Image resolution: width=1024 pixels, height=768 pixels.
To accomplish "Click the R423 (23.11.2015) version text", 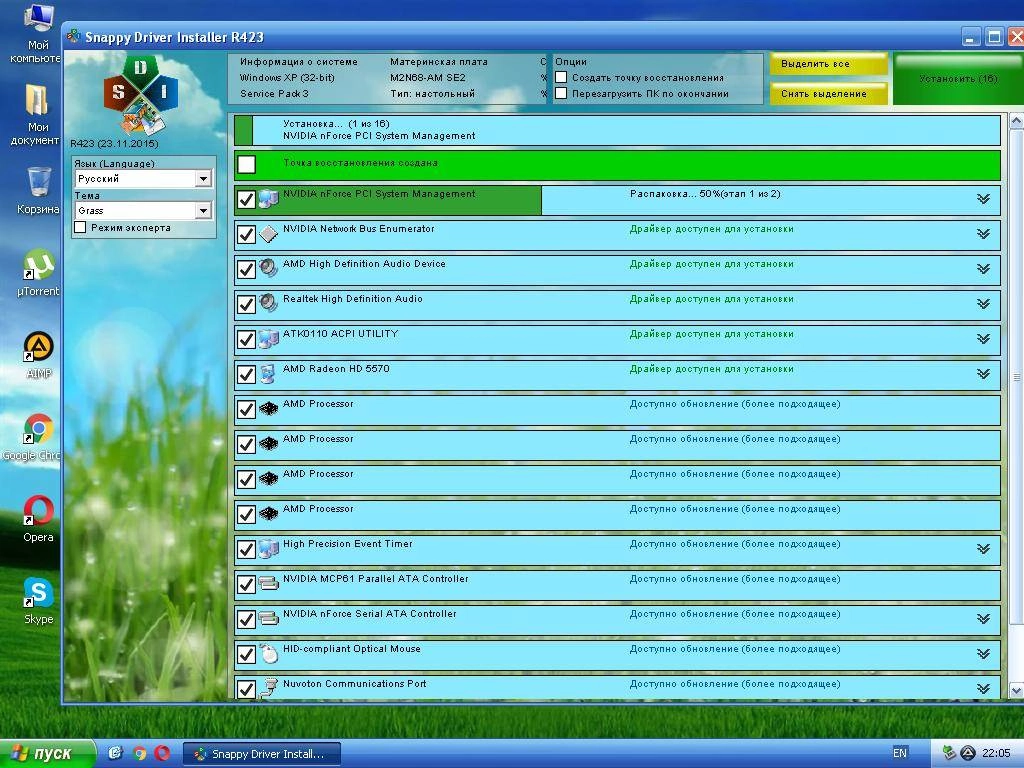I will (x=114, y=144).
